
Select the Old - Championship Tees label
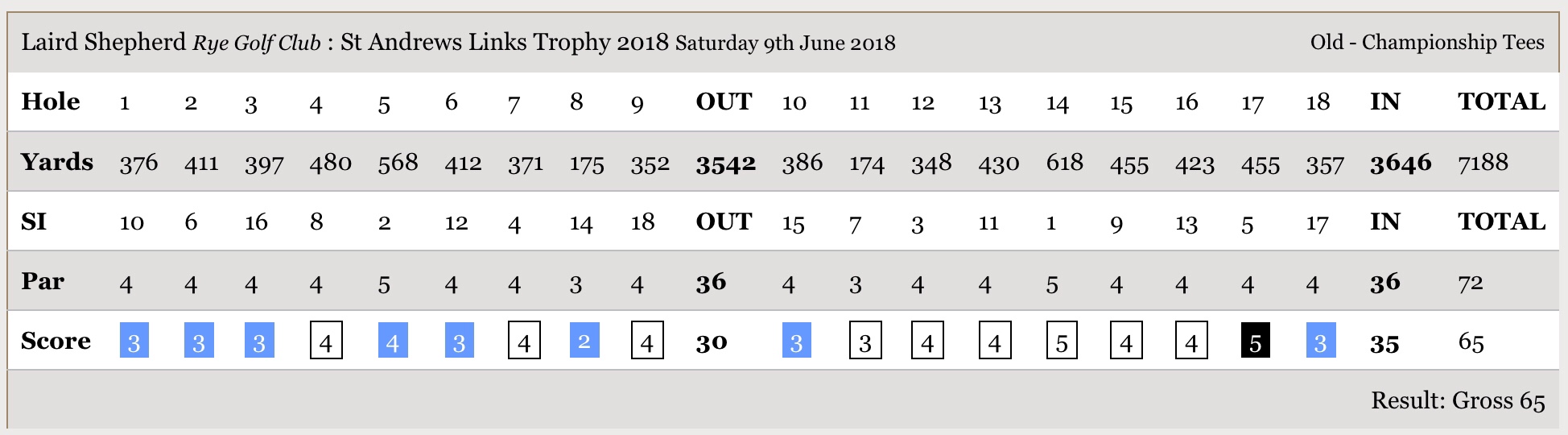point(1426,42)
